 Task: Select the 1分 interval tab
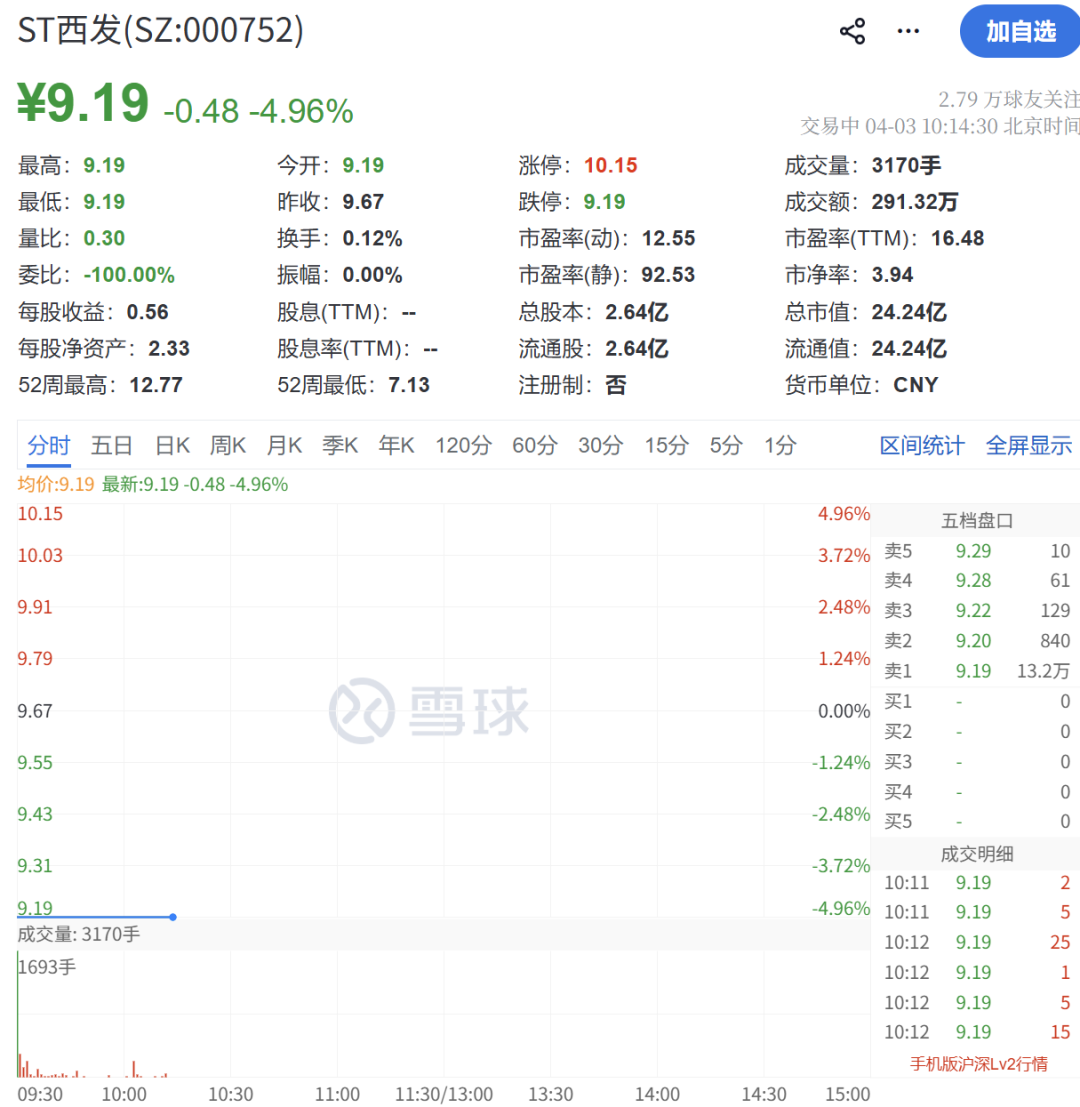[779, 445]
